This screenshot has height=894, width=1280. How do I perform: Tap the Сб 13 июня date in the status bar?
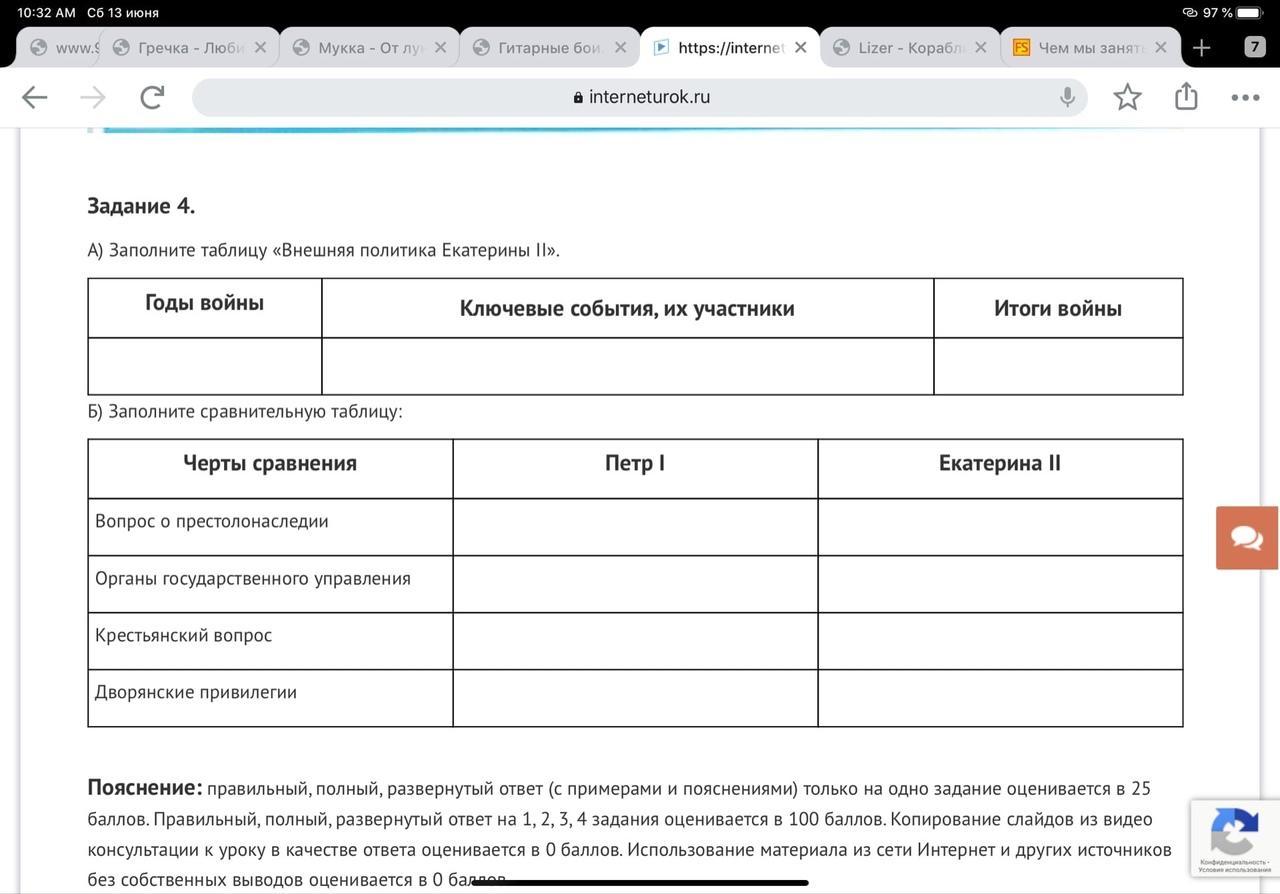tap(123, 13)
